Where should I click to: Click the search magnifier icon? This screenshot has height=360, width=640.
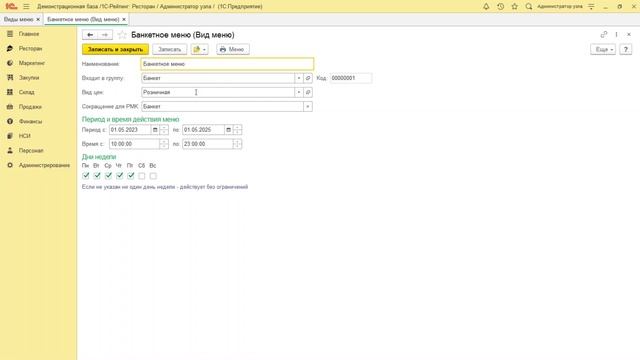coord(529,7)
